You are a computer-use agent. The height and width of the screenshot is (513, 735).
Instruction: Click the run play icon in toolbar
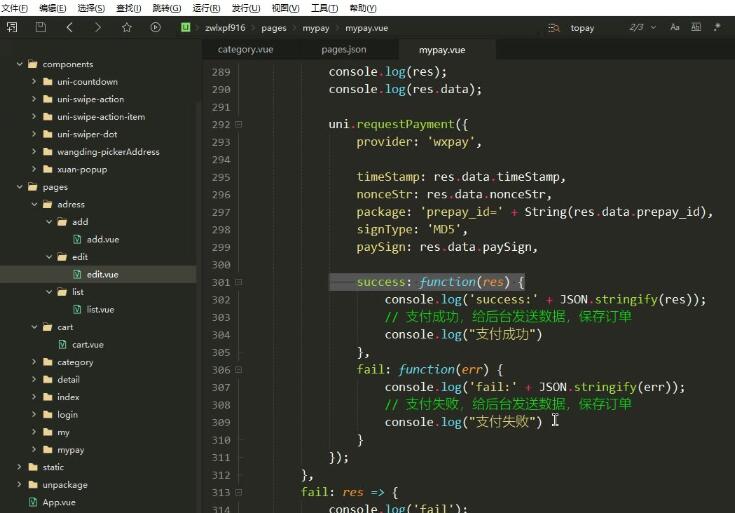(156, 28)
